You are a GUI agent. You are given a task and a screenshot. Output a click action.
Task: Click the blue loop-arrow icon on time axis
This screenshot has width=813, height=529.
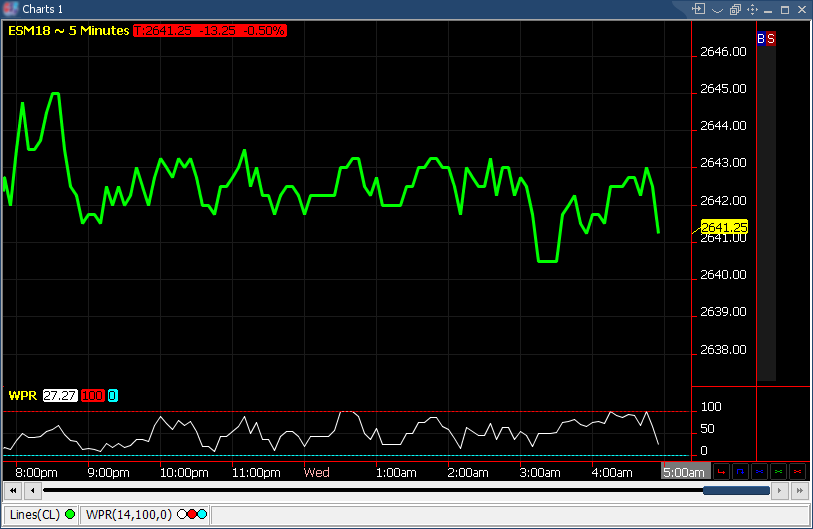click(740, 471)
